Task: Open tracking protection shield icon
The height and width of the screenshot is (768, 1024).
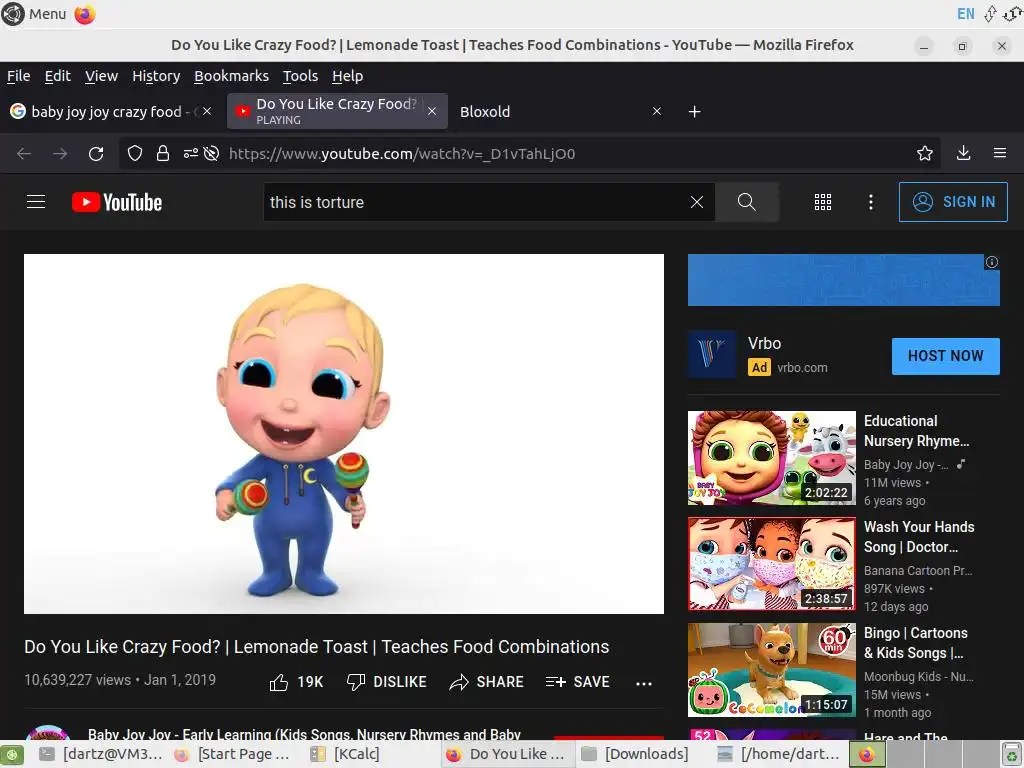Action: pyautogui.click(x=135, y=154)
